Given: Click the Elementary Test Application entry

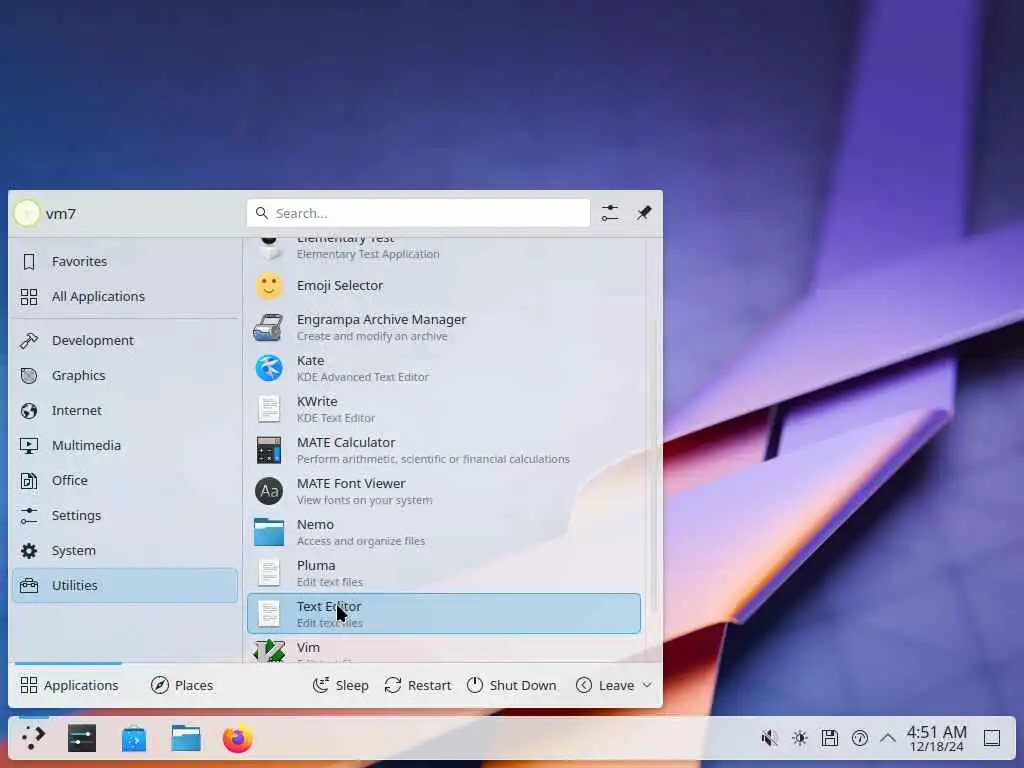Looking at the screenshot, I should [444, 248].
